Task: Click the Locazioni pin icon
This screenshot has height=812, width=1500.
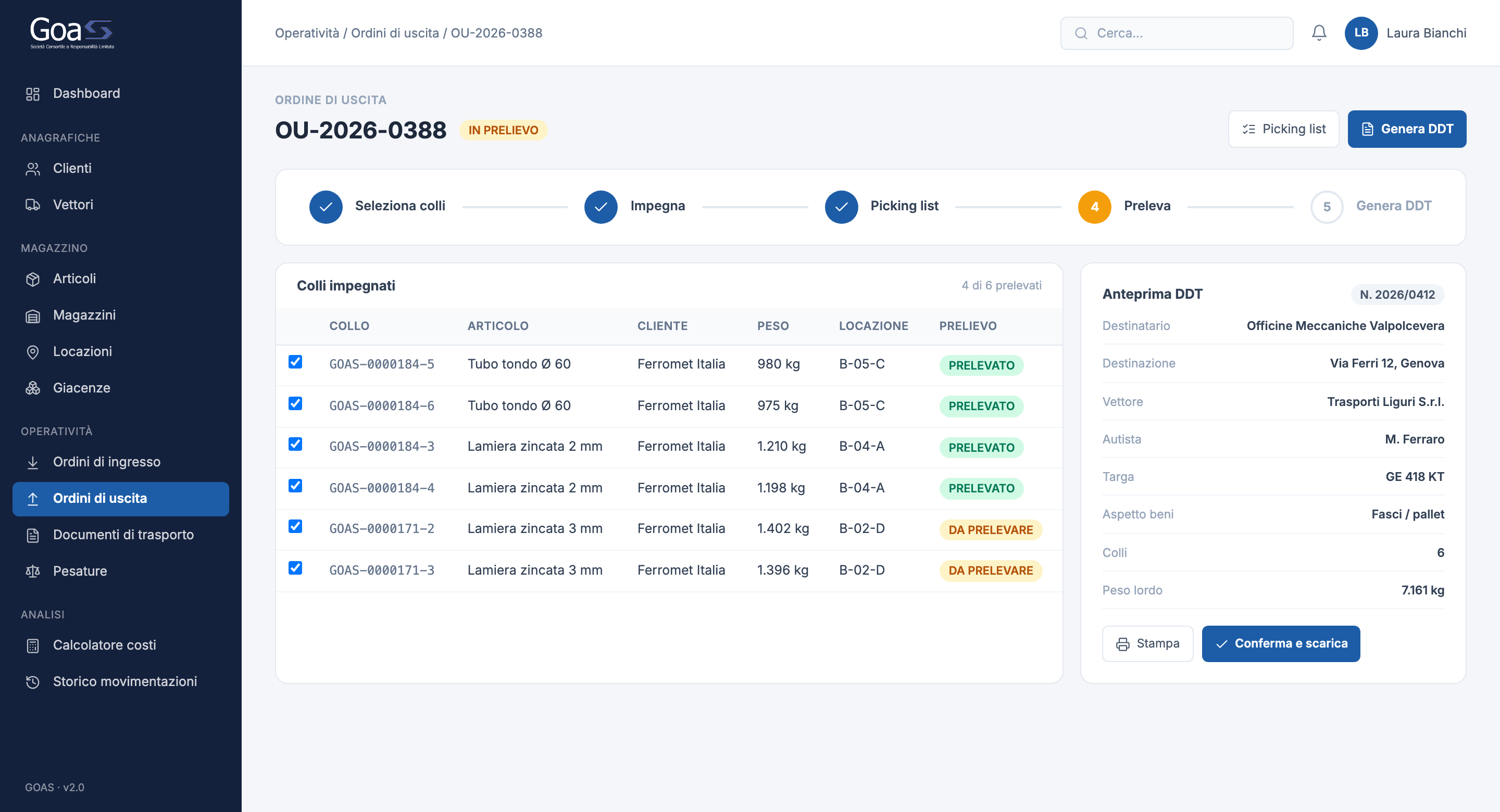Action: [33, 352]
